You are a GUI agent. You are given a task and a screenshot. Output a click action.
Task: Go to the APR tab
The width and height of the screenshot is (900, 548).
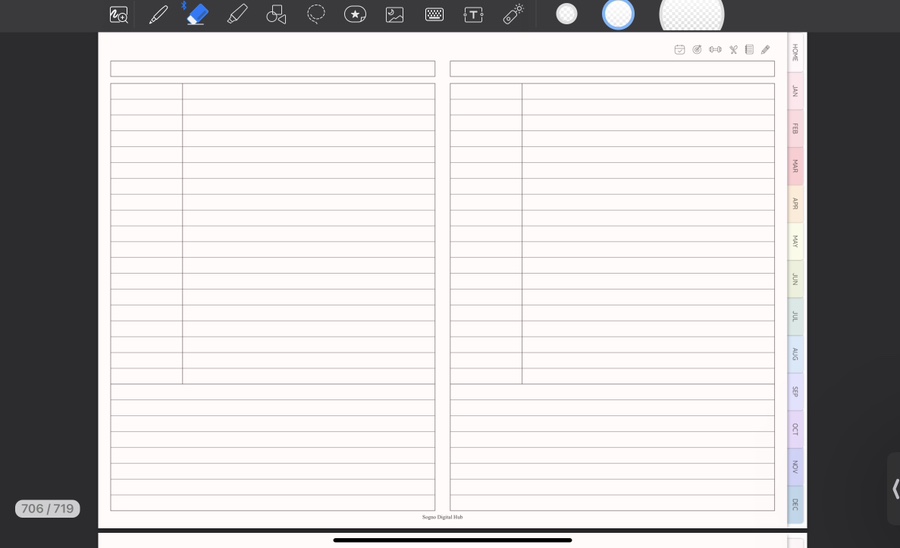click(795, 204)
